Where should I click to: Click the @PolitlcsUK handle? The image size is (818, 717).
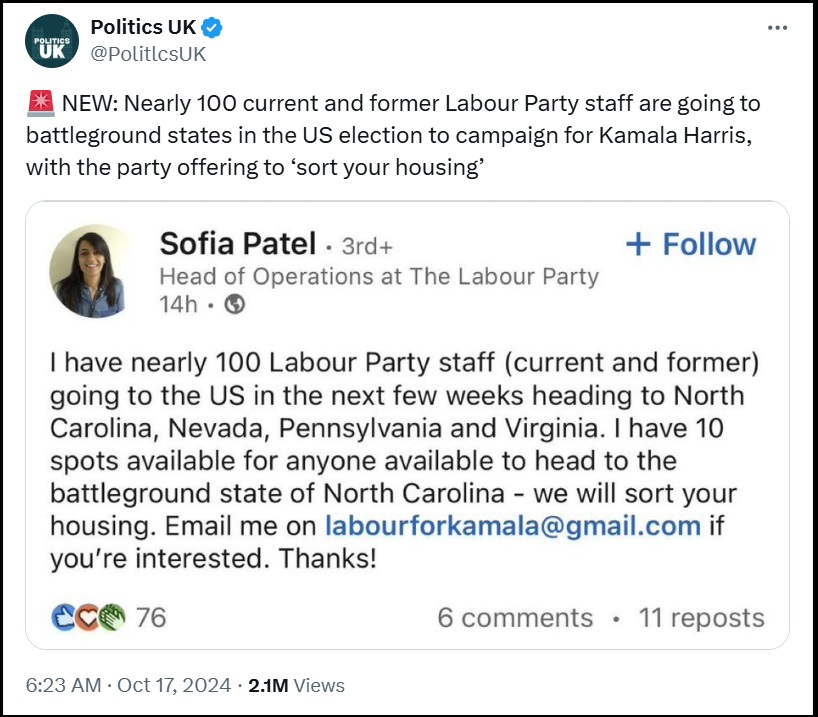pos(148,54)
